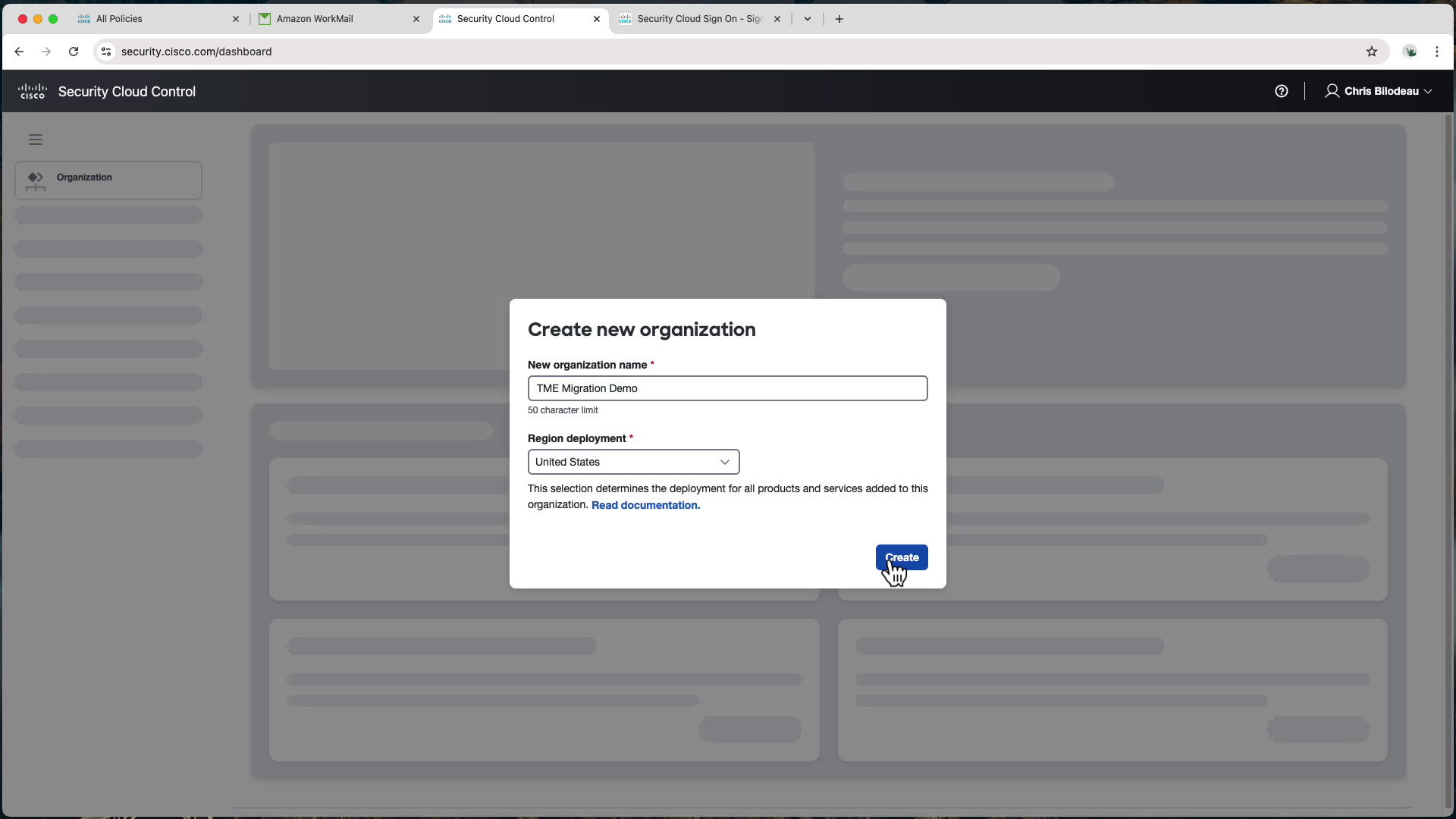Expand the Region deployment dropdown
The height and width of the screenshot is (819, 1456).
[633, 462]
